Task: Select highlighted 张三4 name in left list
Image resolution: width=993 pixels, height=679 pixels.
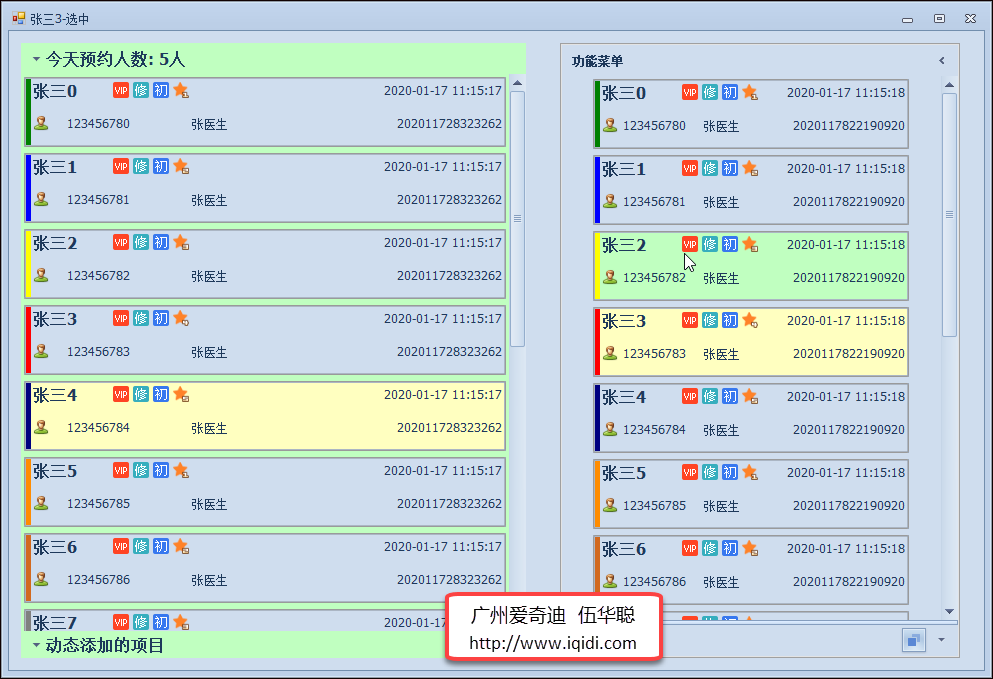Action: (x=55, y=395)
